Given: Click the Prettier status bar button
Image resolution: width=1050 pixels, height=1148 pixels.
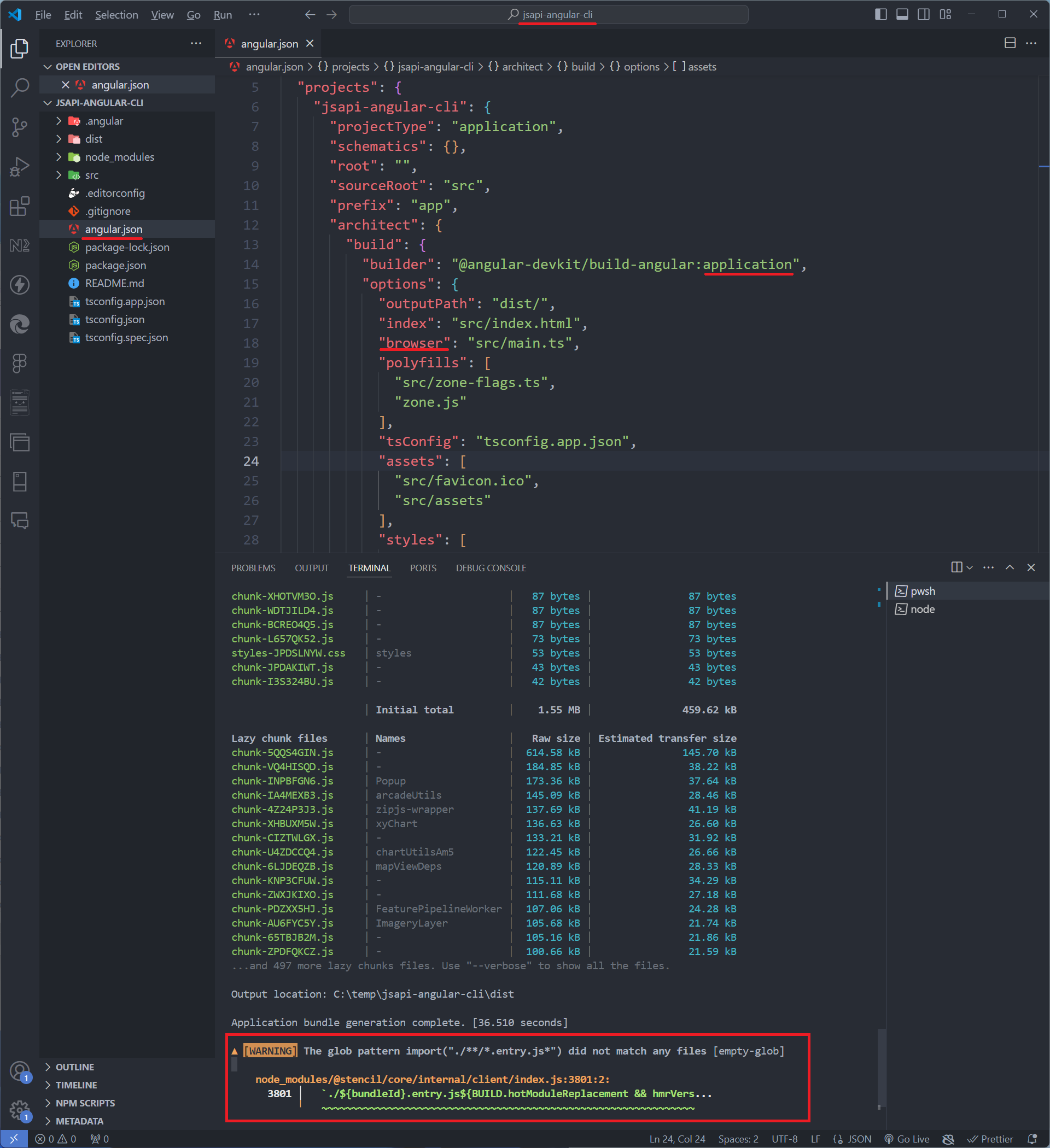Looking at the screenshot, I should [990, 1139].
